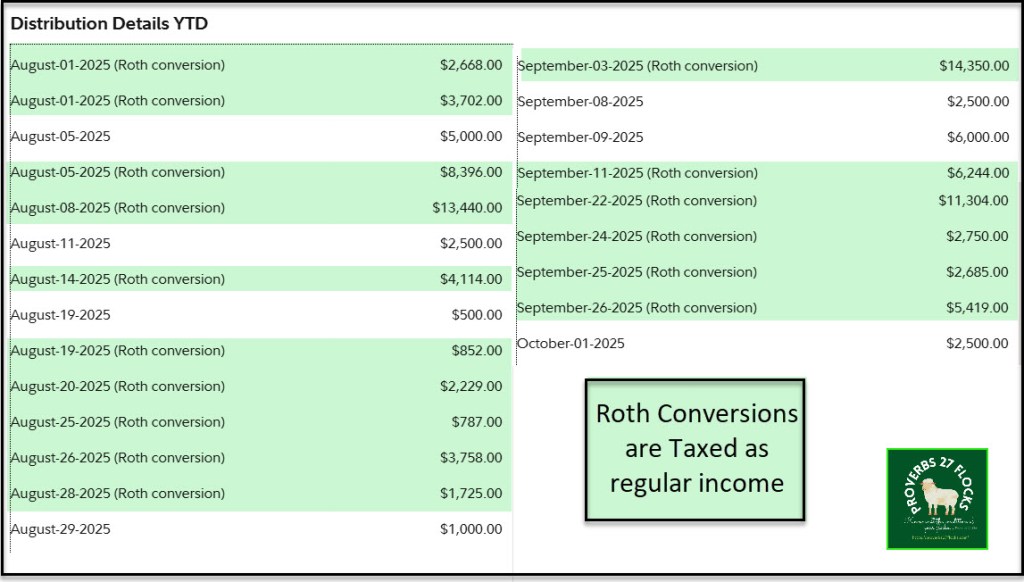
Task: Click the Distribution Details YTD heading
Action: point(109,23)
